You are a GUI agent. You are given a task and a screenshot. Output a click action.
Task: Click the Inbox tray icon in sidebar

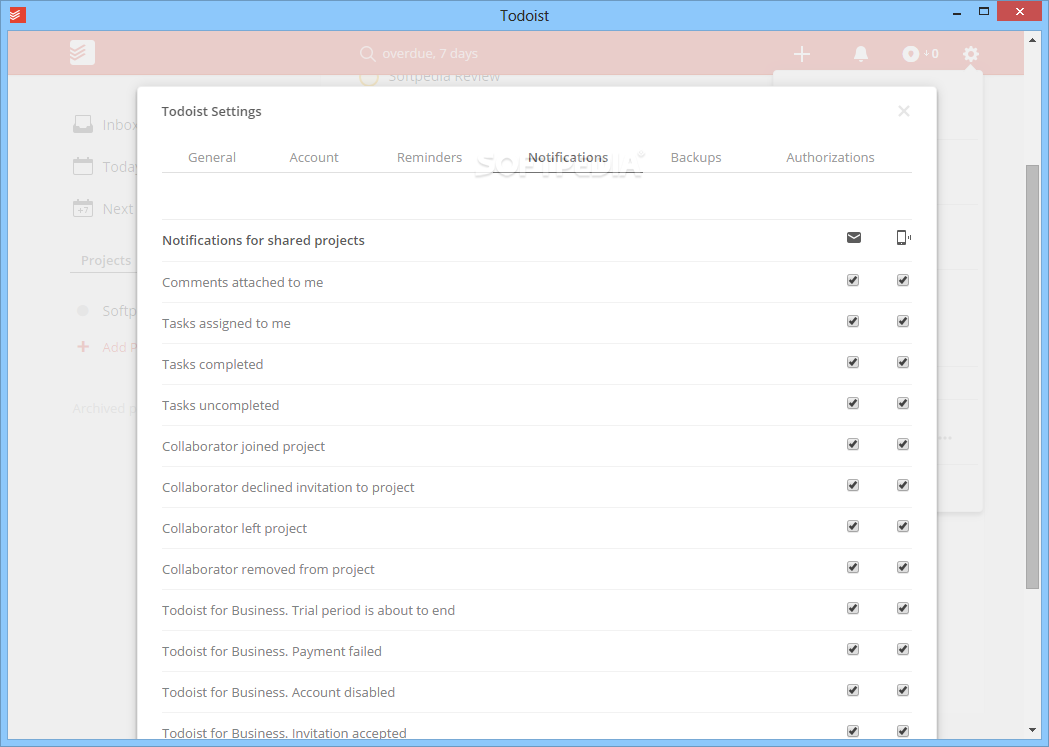tap(83, 124)
